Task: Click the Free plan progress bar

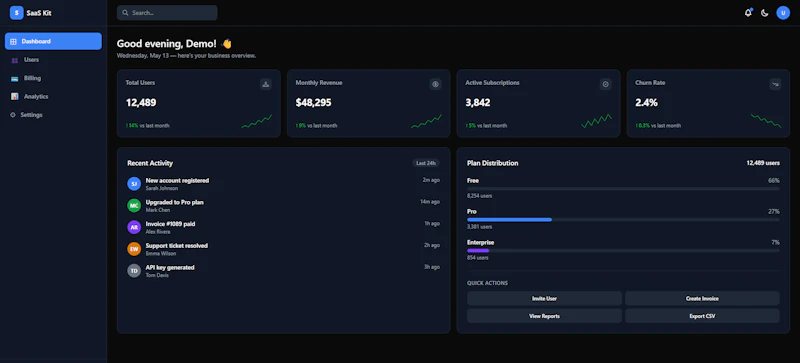Action: pyautogui.click(x=623, y=189)
